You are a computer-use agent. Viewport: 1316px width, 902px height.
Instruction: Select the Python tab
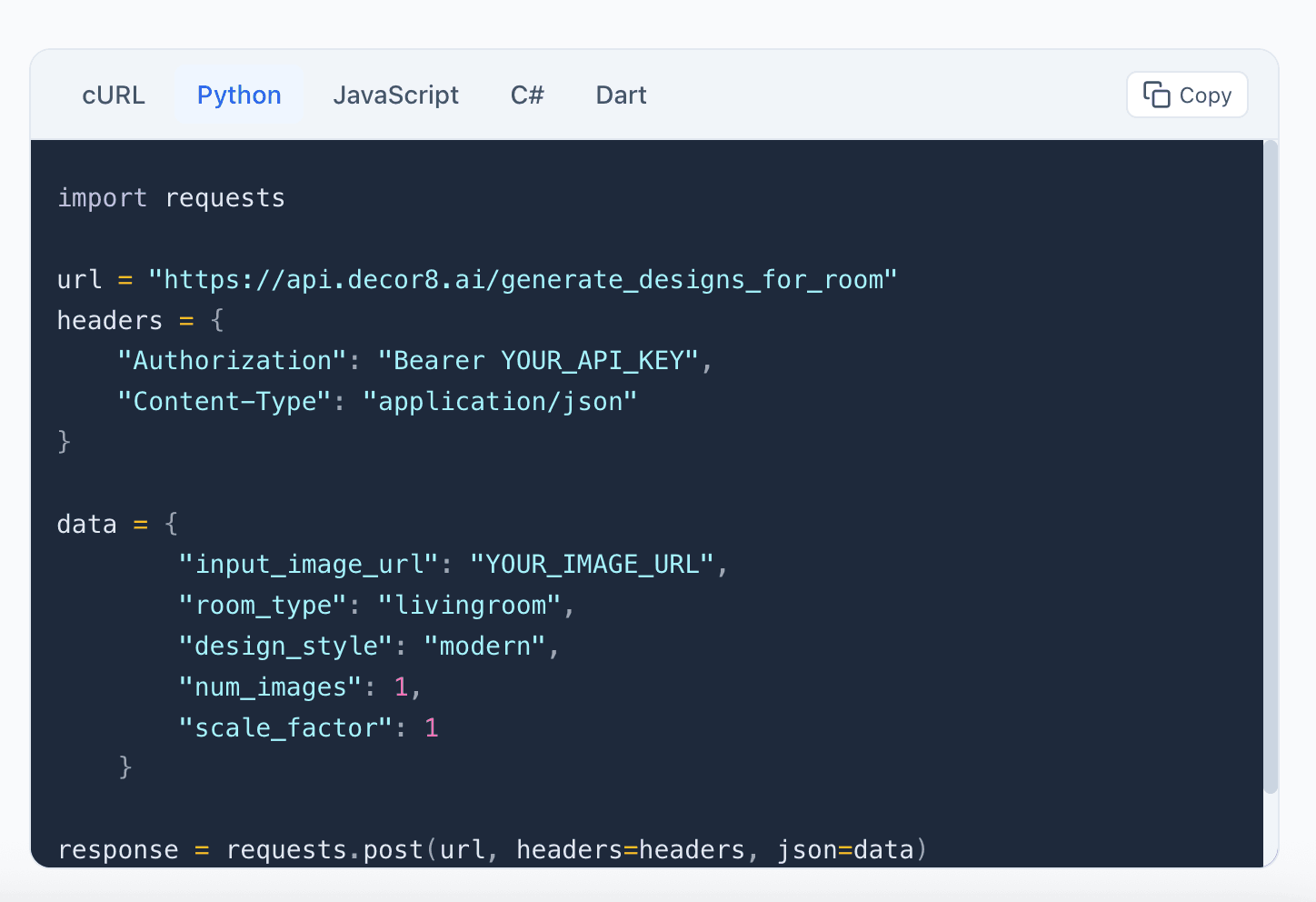coord(238,95)
